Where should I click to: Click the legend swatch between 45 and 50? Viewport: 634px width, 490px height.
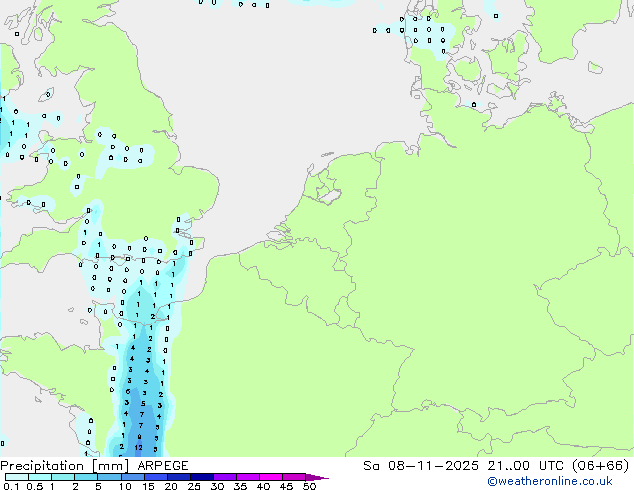click(294, 477)
